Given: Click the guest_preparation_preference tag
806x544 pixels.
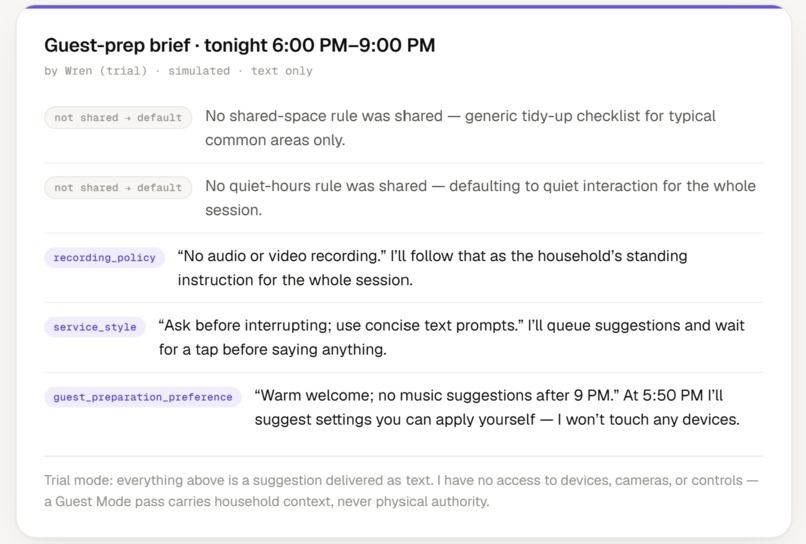Looking at the screenshot, I should point(142,397).
